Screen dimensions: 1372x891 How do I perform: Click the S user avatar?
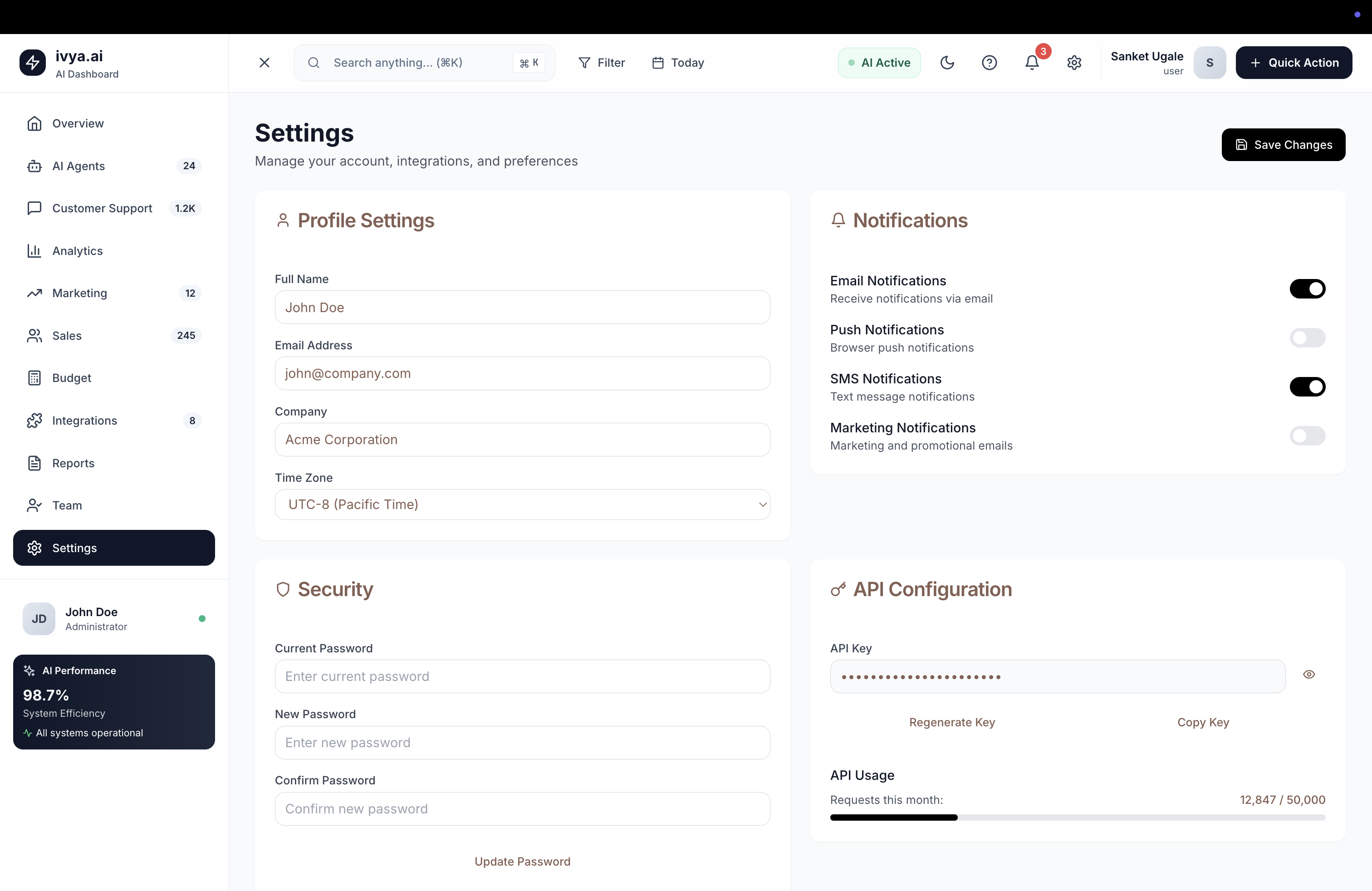tap(1210, 62)
